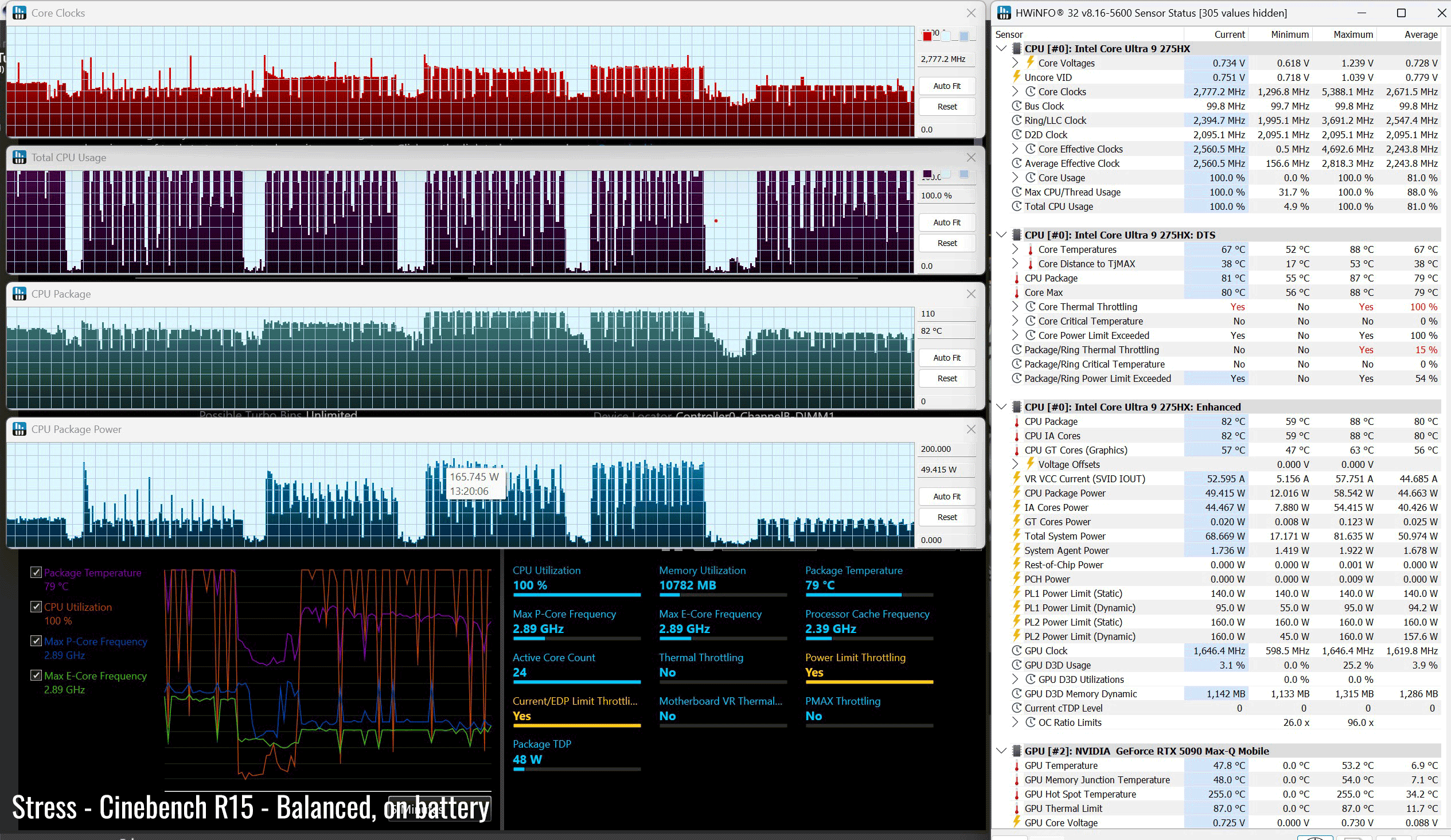Viewport: 1451px width, 840px height.
Task: Click the chip icon of CPU [#0] Intel Core Ultra 9 275HX header
Action: point(1016,48)
